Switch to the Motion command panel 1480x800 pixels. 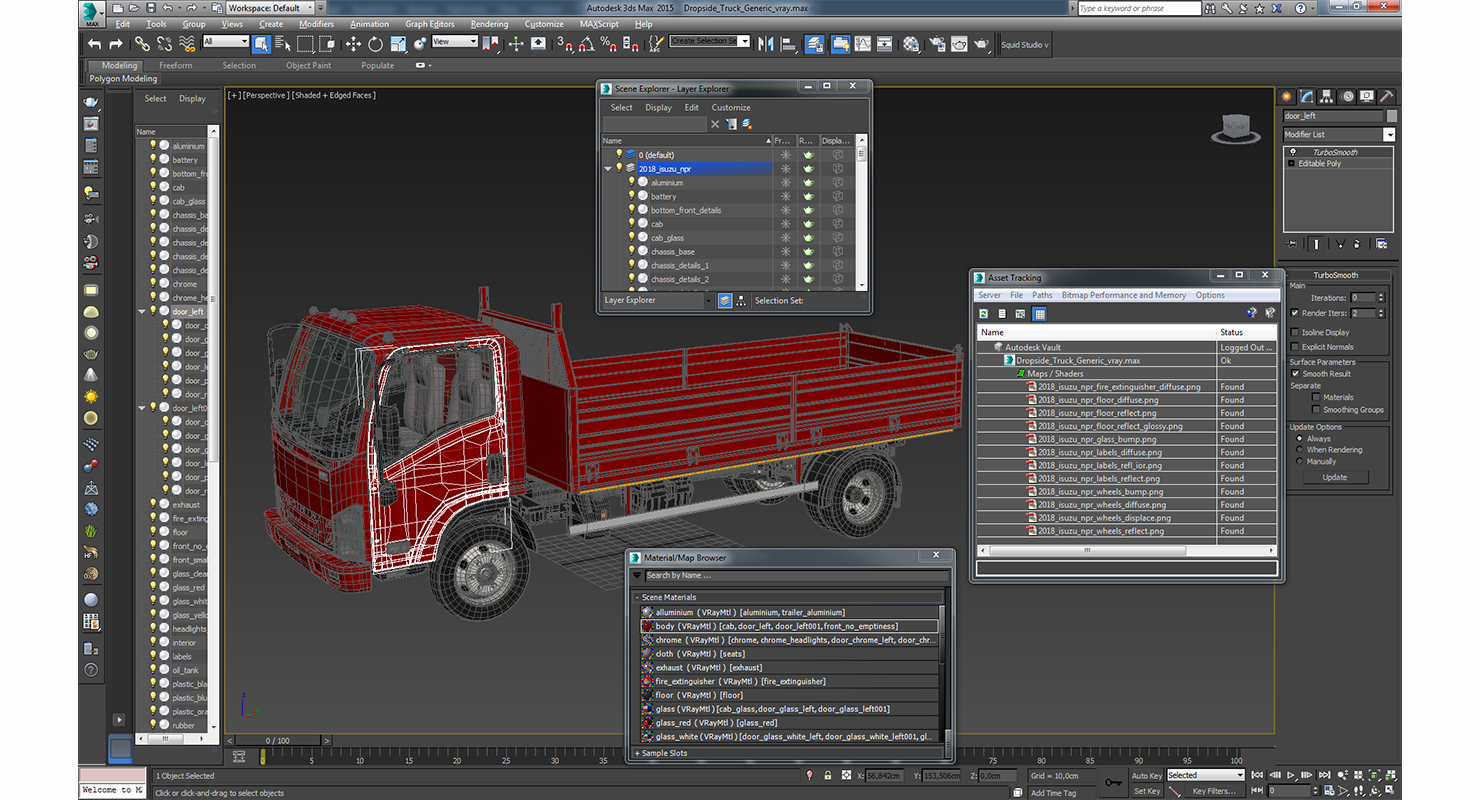coord(1348,97)
